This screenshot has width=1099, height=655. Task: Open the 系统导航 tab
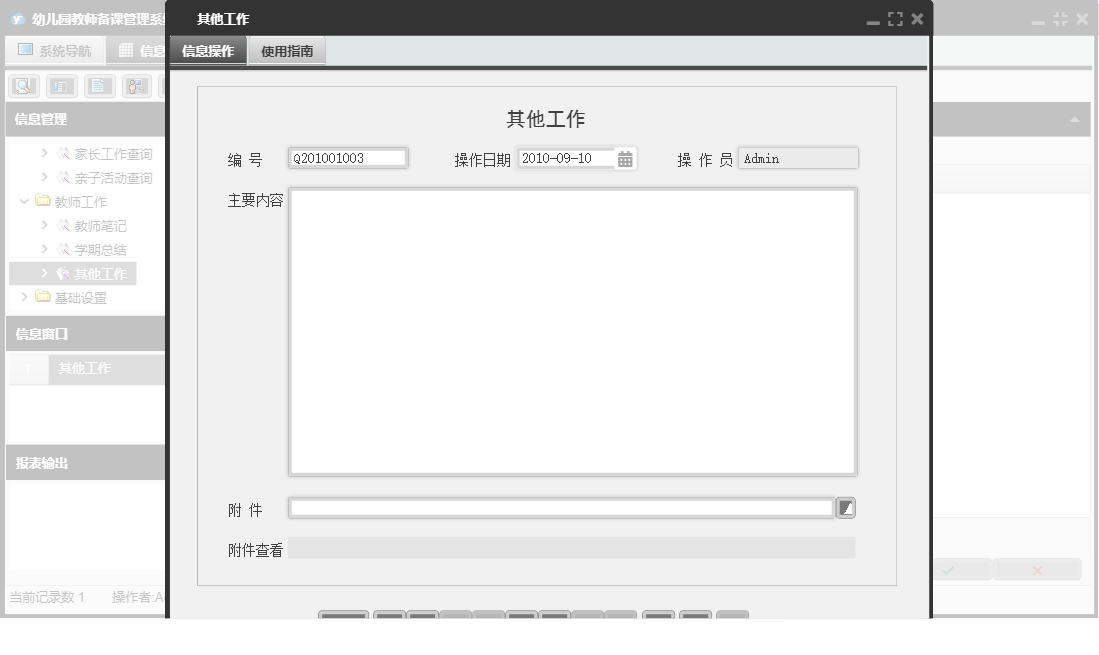click(53, 50)
